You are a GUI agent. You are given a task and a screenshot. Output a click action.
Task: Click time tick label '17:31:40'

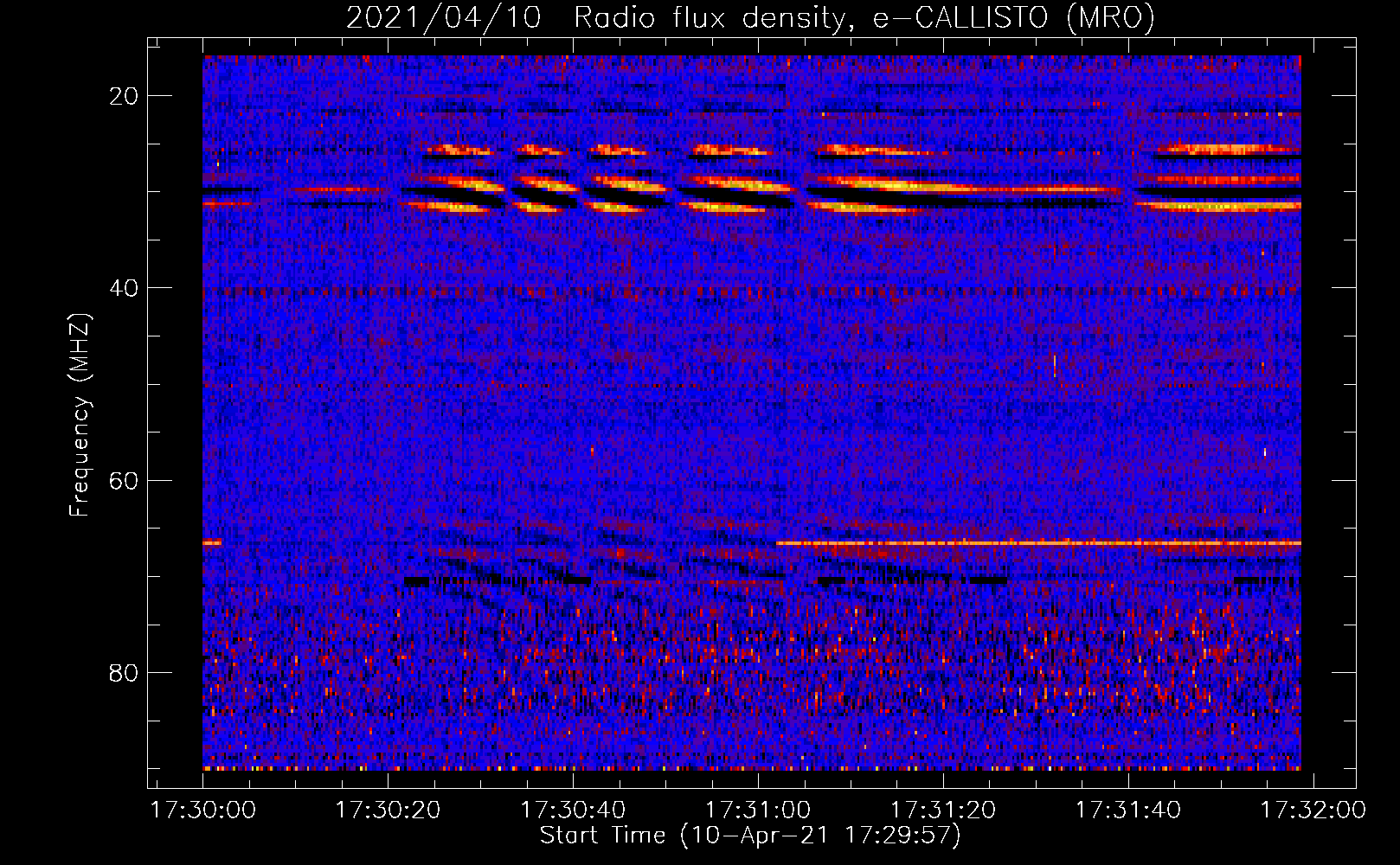coord(1128,811)
